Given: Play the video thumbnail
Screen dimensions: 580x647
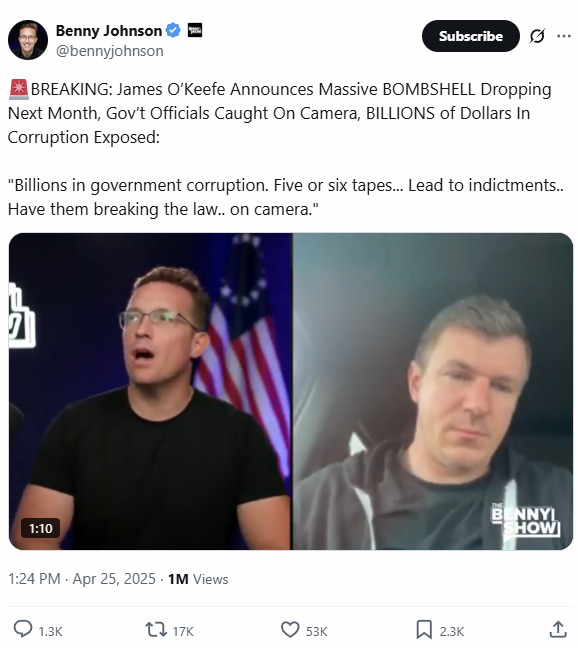Looking at the screenshot, I should pos(291,391).
